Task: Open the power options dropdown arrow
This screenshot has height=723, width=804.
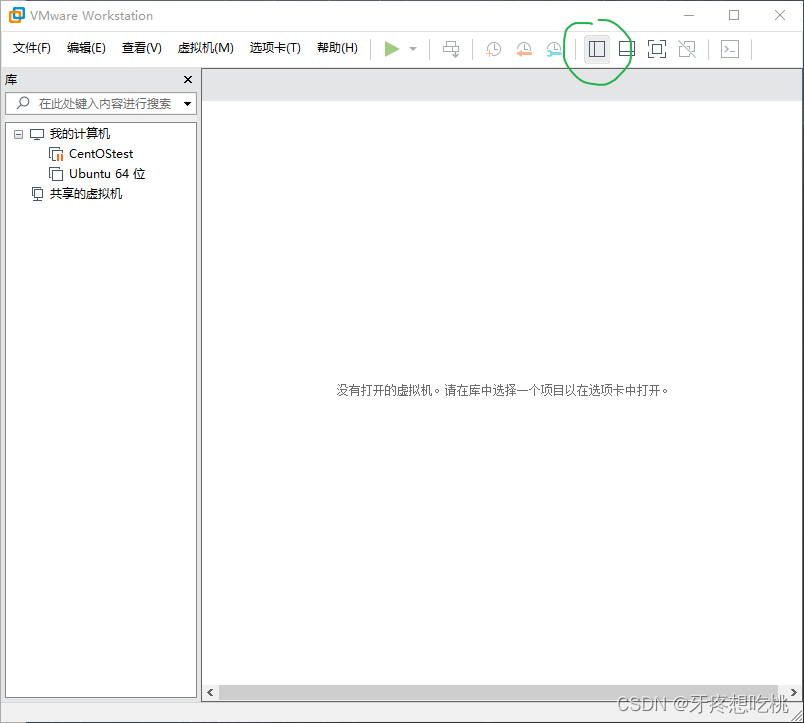Action: tap(413, 49)
